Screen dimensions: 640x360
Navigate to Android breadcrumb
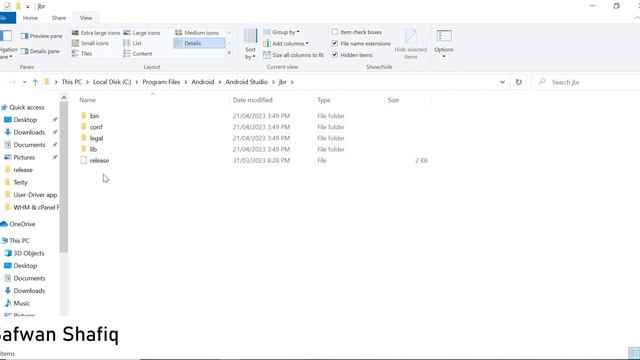203,82
